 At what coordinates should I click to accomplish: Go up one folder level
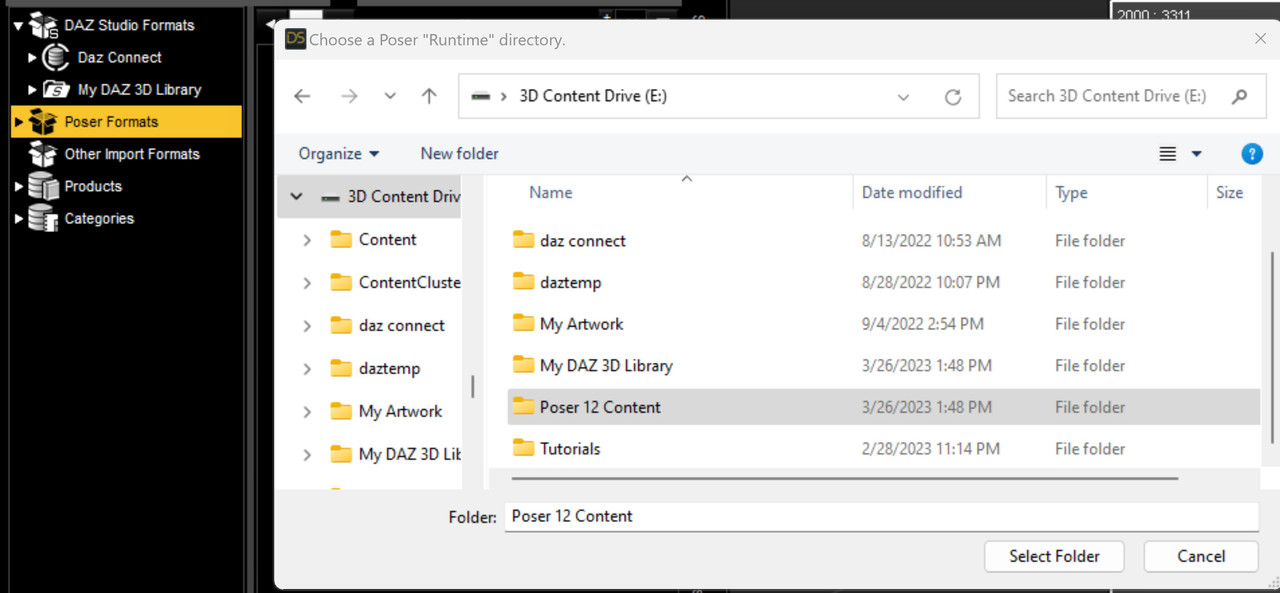(x=429, y=96)
